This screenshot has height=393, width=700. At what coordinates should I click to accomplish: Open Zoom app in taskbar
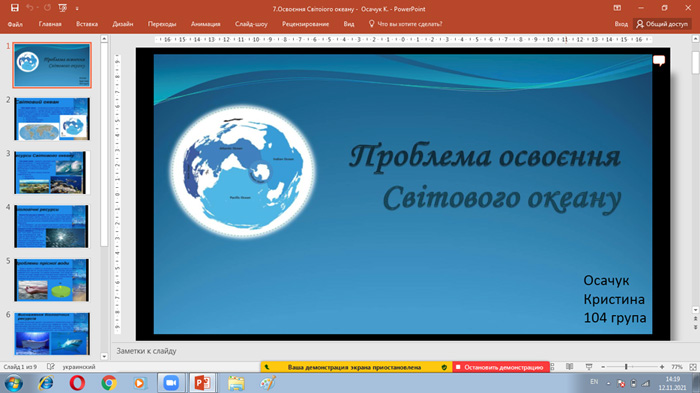(x=171, y=383)
